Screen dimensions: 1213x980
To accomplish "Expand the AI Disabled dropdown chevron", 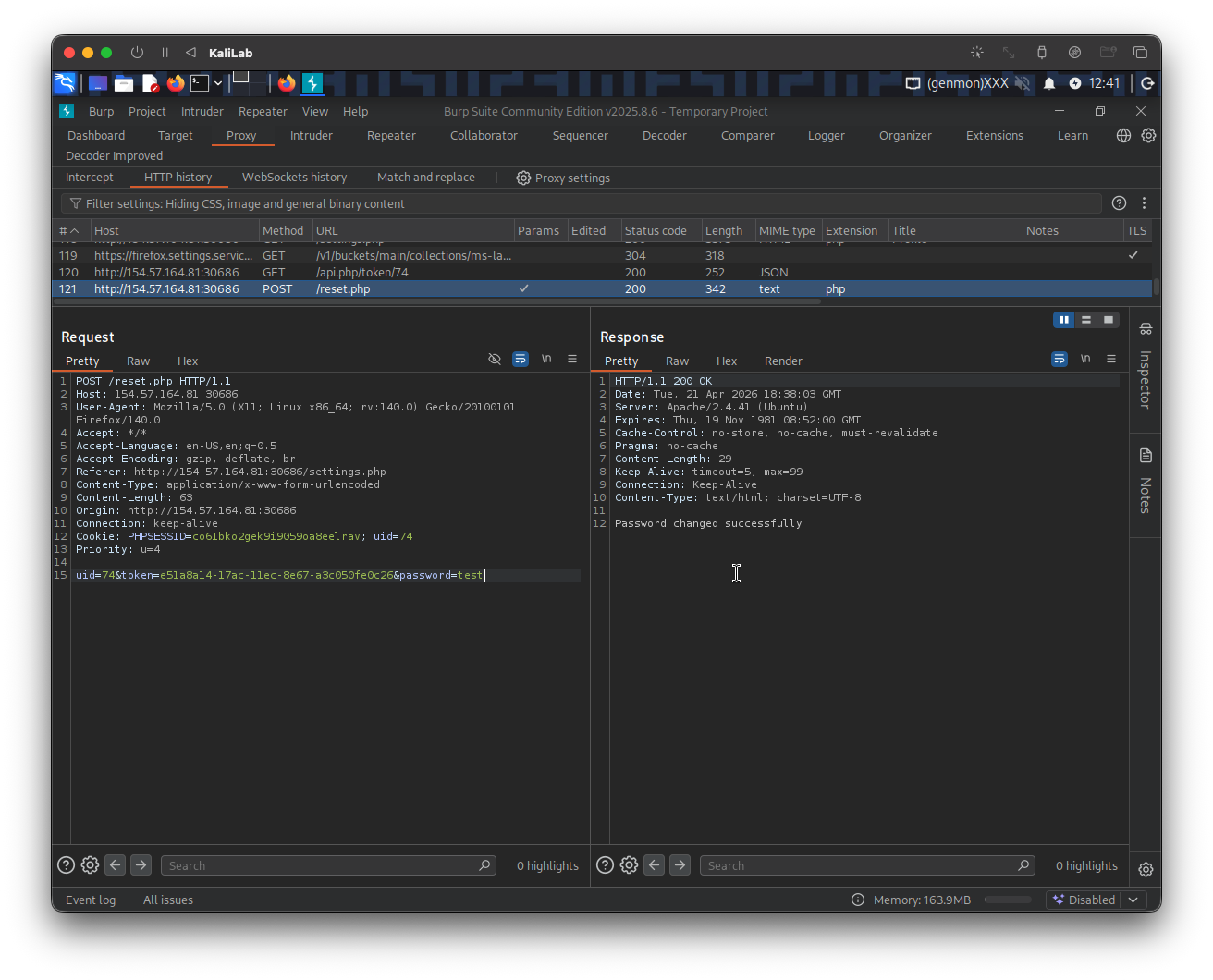I will point(1133,900).
